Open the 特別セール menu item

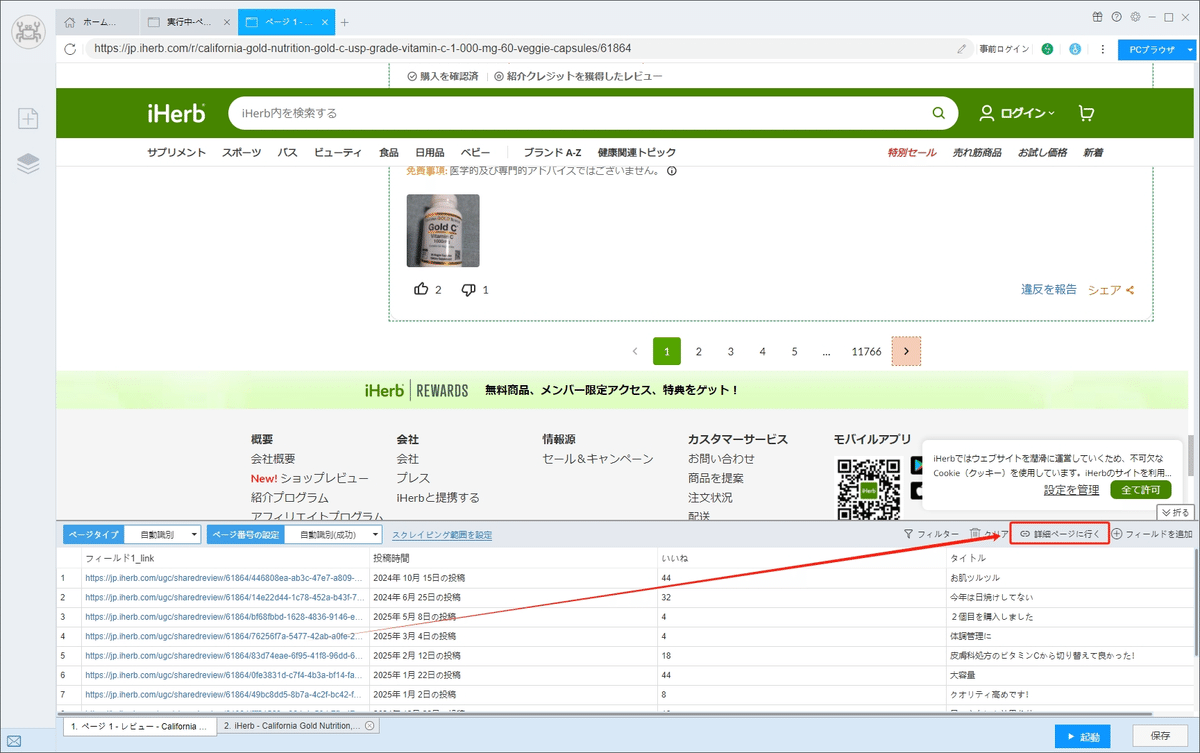912,152
